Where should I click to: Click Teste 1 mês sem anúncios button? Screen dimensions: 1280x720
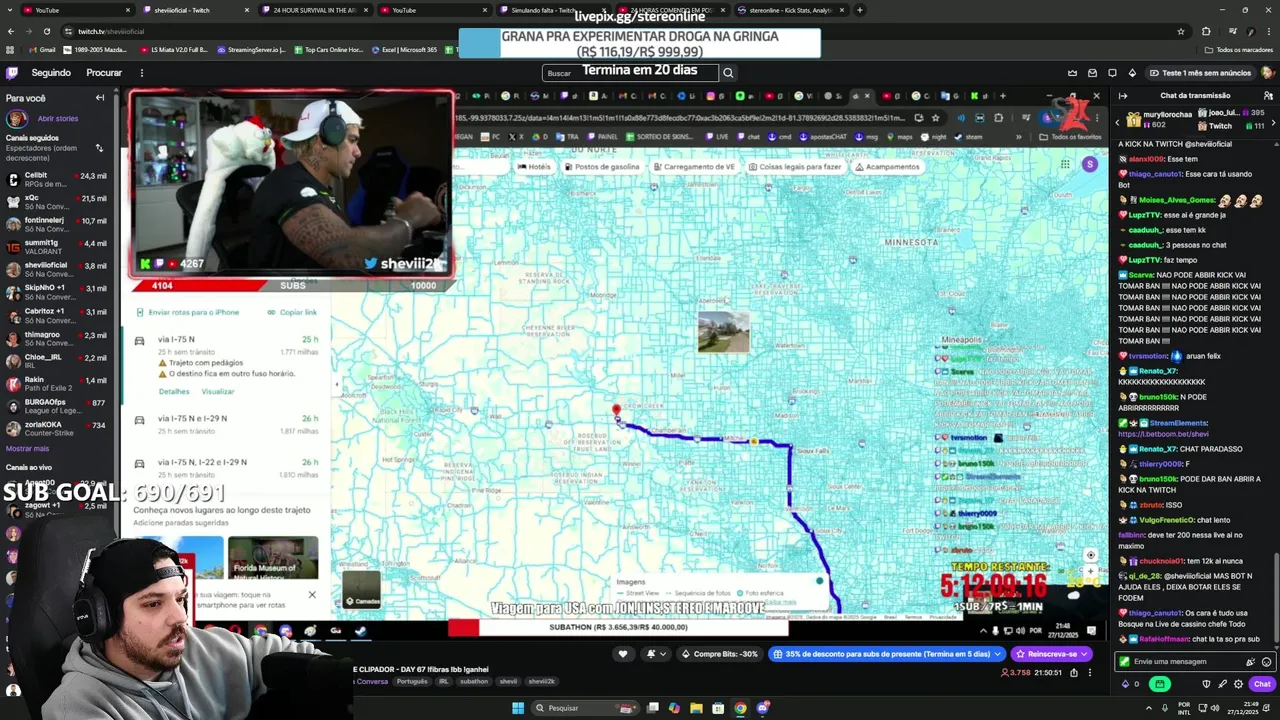point(1199,73)
